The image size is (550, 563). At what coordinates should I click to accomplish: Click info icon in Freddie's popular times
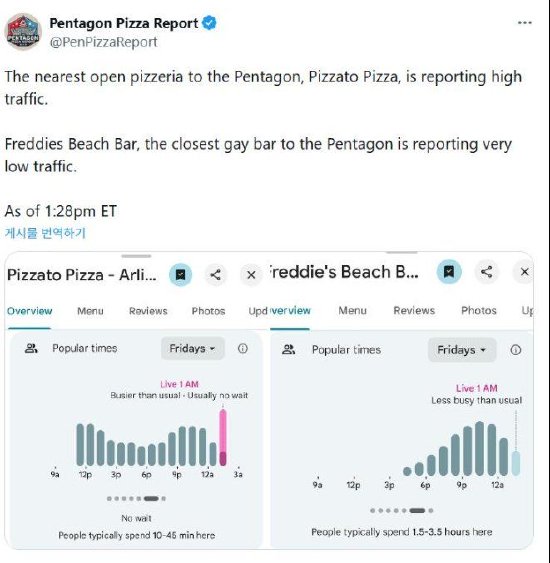click(x=516, y=350)
